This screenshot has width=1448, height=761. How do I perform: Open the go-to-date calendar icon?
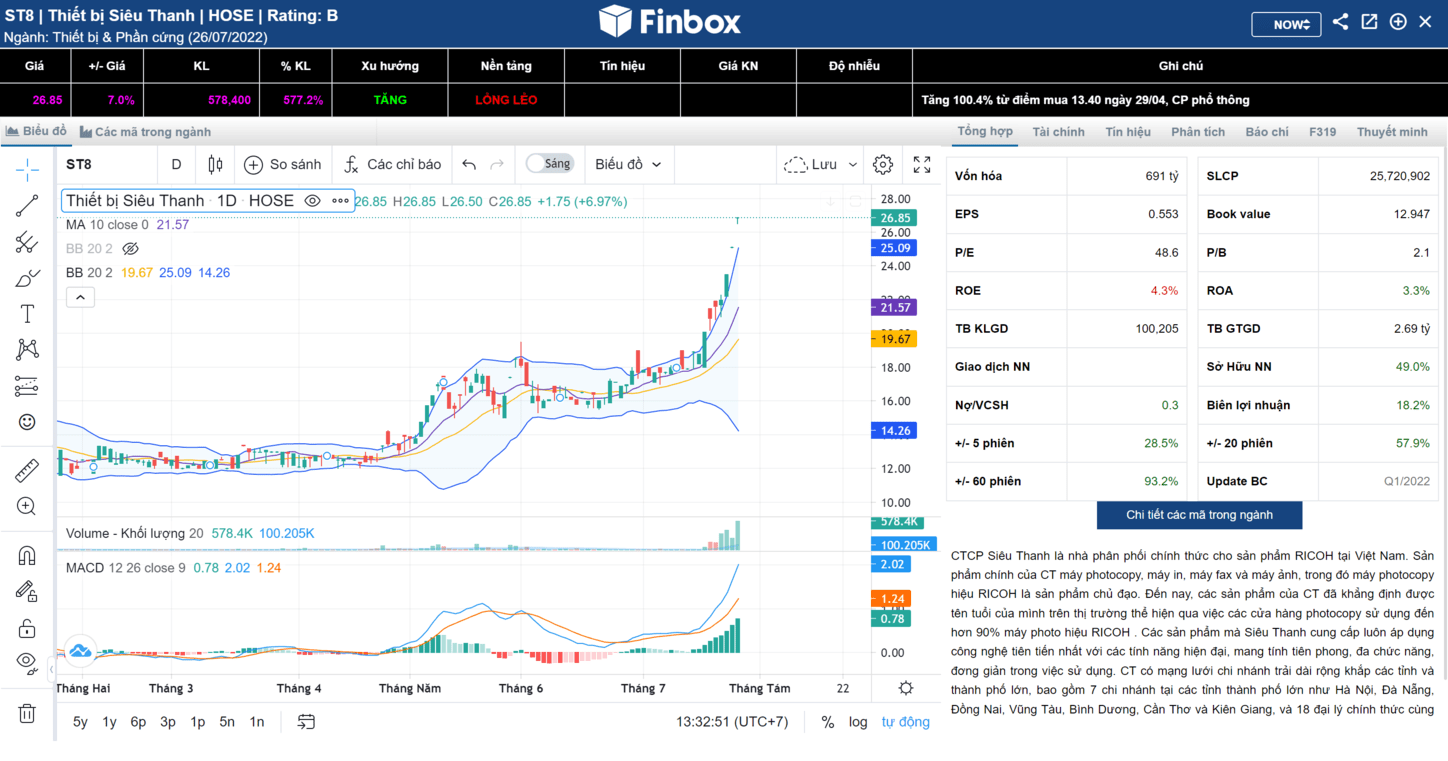click(x=306, y=722)
